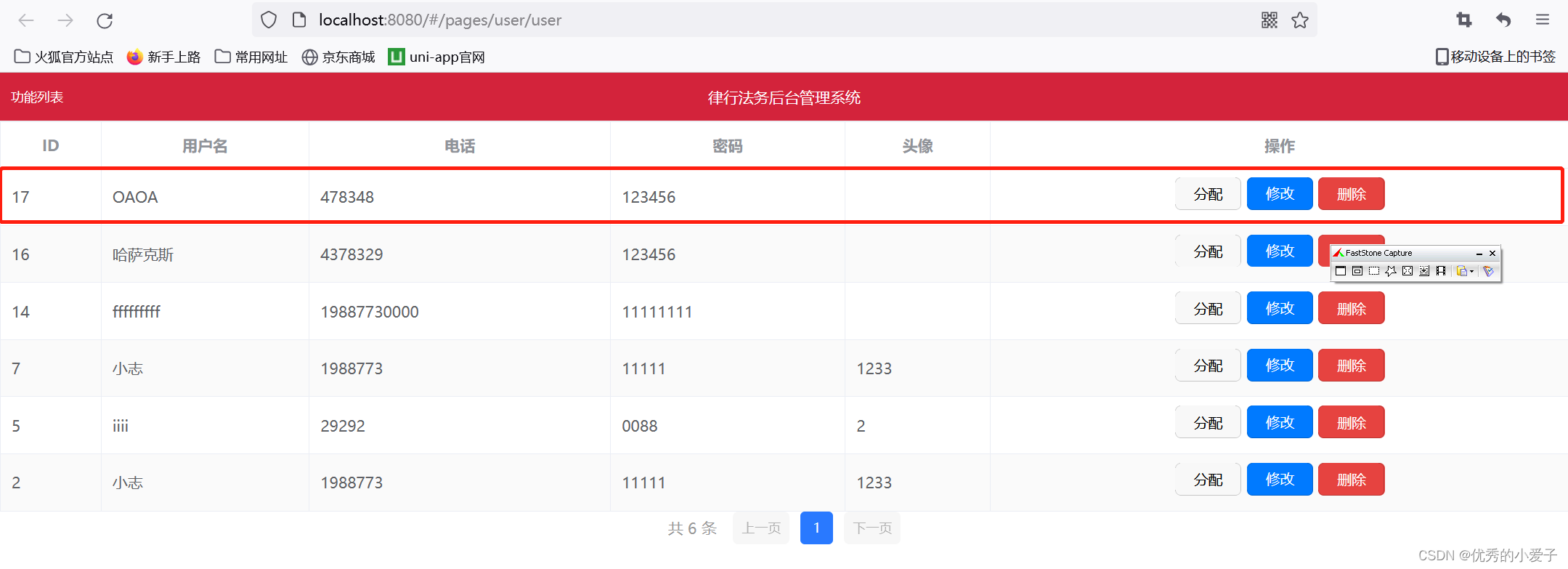This screenshot has height=569, width=1568.
Task: Click 修改 for user 哈萨克斯
Action: tap(1280, 251)
